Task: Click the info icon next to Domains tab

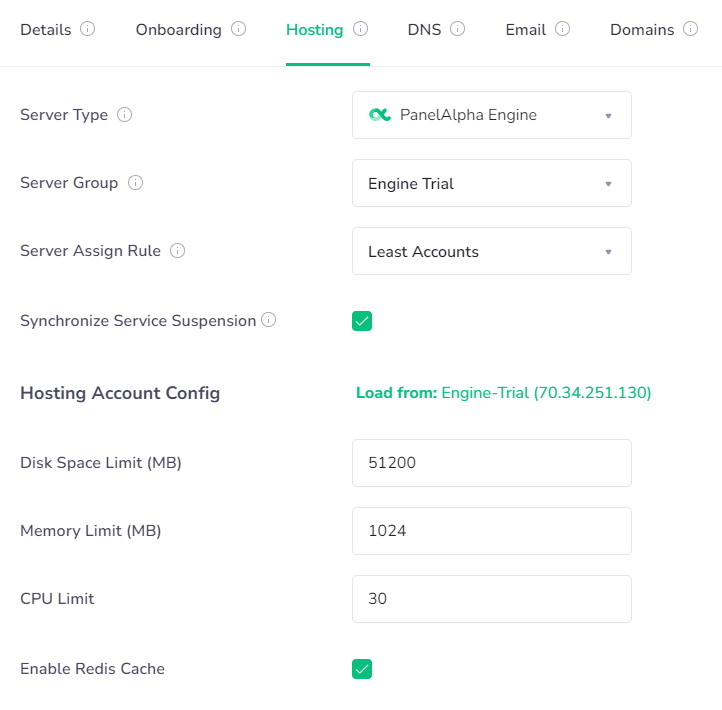Action: pos(690,29)
